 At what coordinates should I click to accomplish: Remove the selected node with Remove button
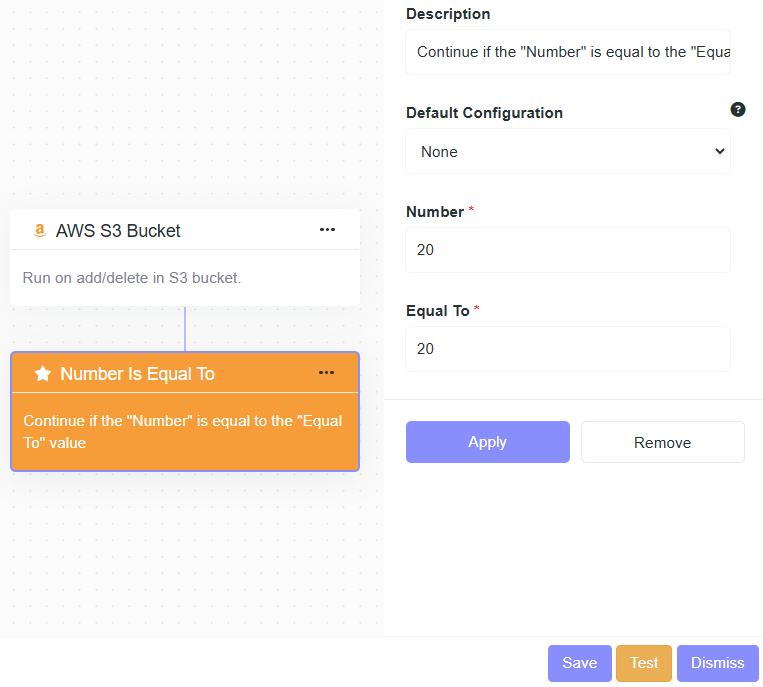[x=662, y=442]
